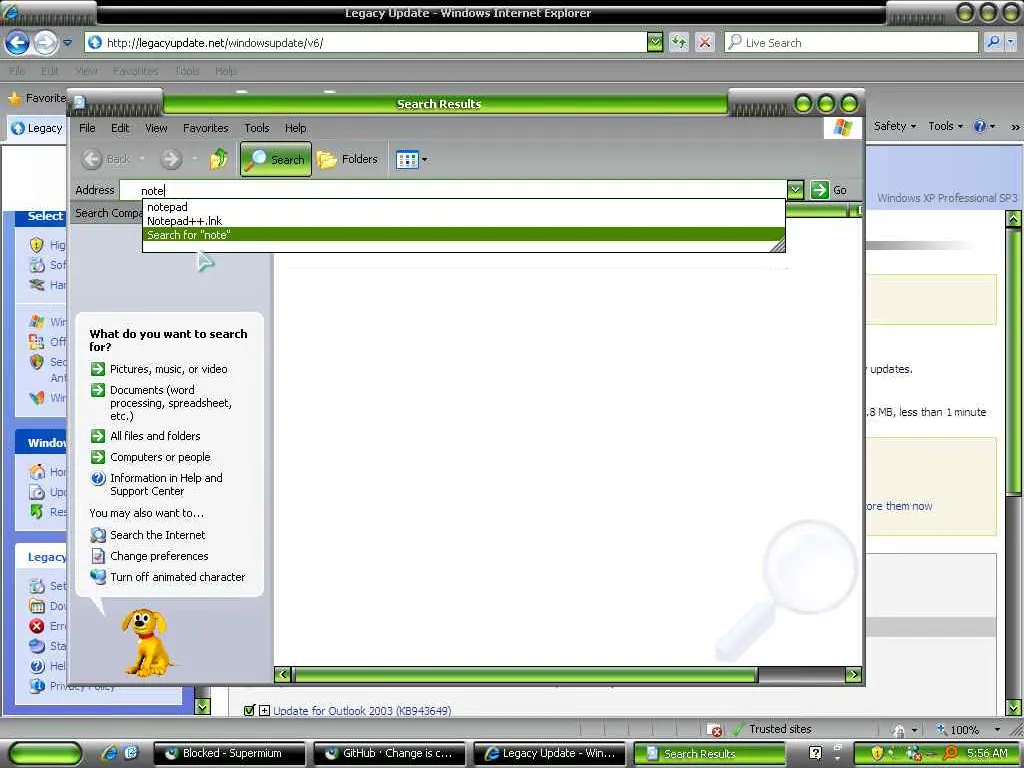Switch to GitHub taskbar button
1024x768 pixels.
coord(390,754)
